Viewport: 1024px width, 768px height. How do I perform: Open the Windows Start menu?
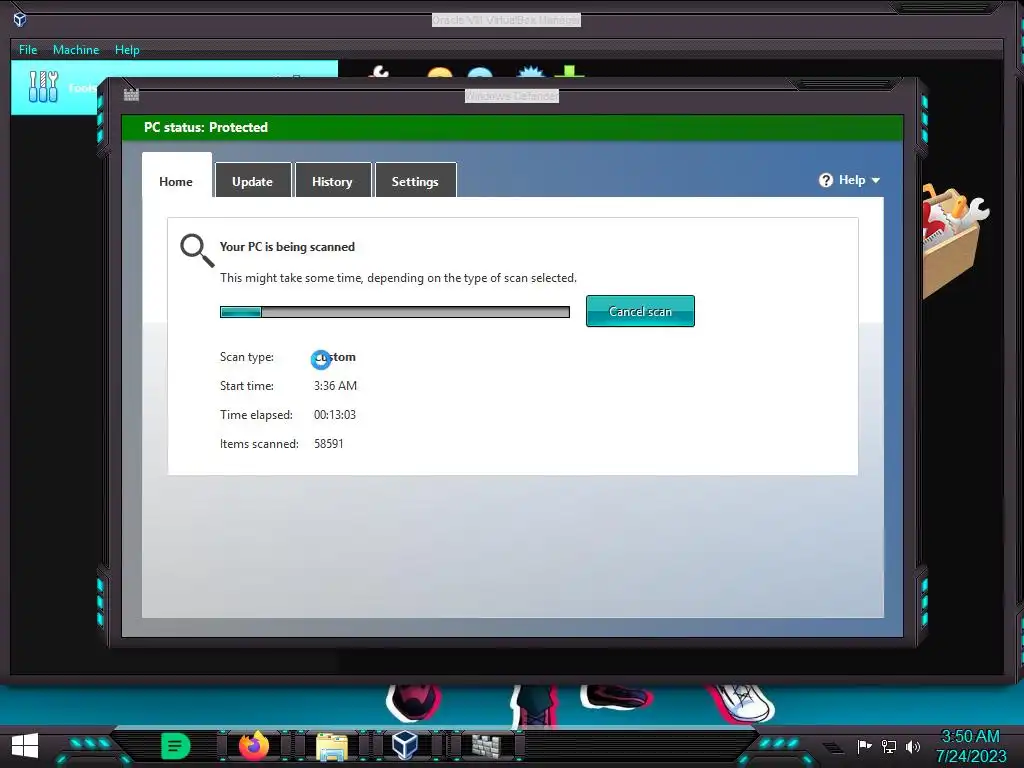25,746
